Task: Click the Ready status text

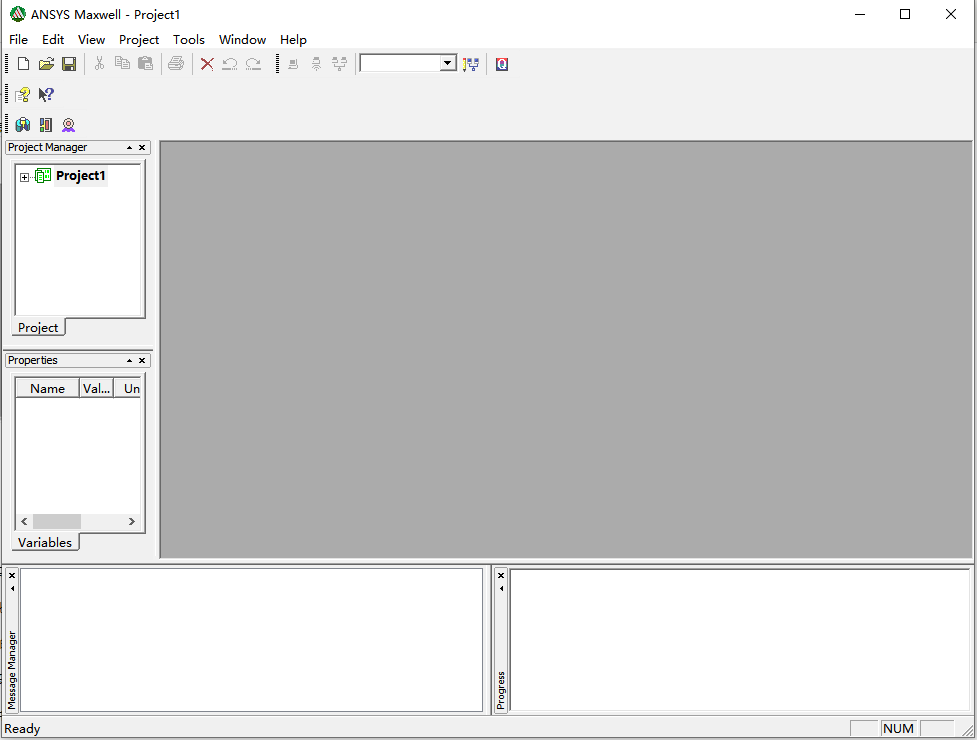Action: coord(22,729)
